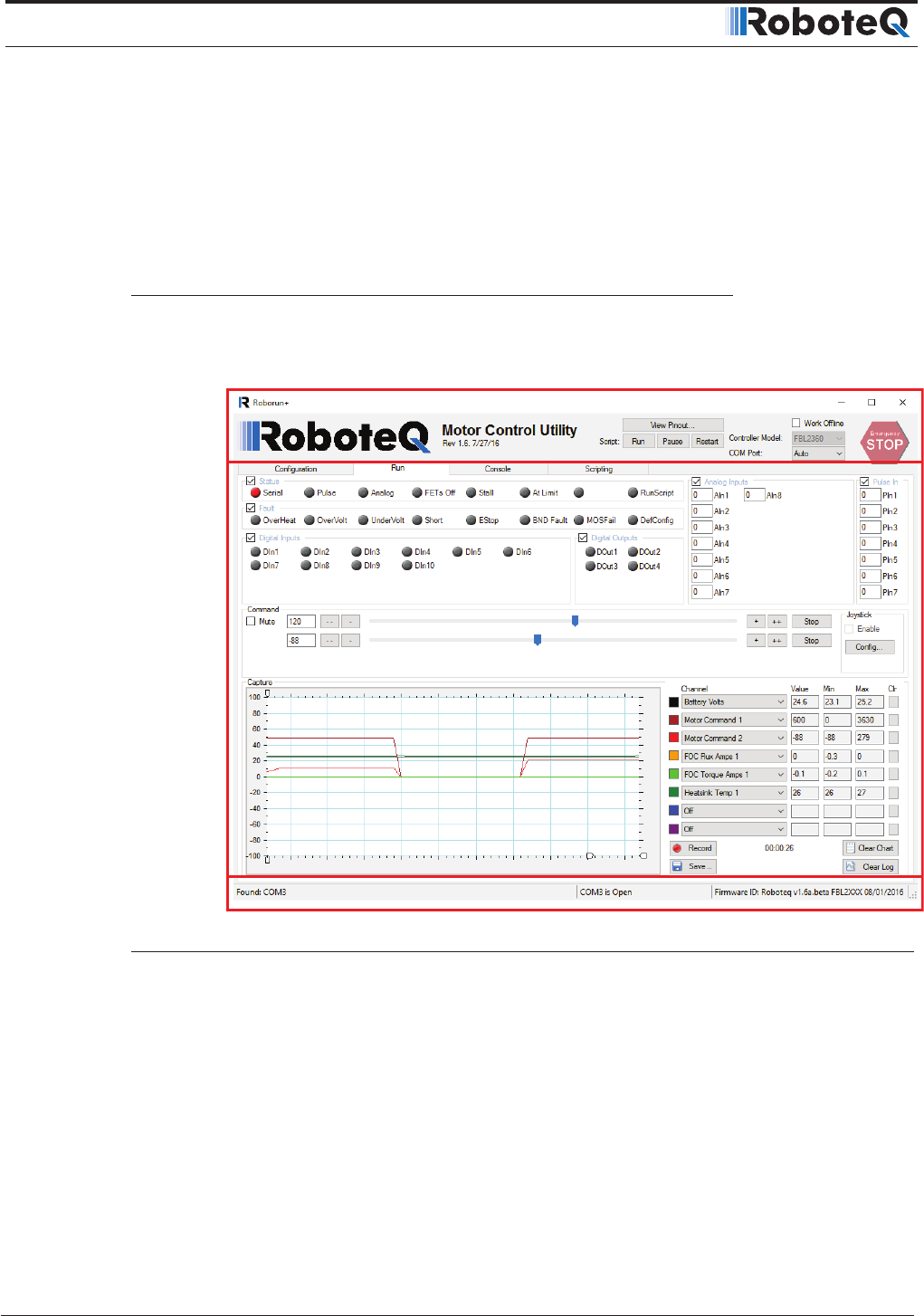Screen dimensions: 924x1316
Task: Click the View Pinout button
Action: coord(672,425)
